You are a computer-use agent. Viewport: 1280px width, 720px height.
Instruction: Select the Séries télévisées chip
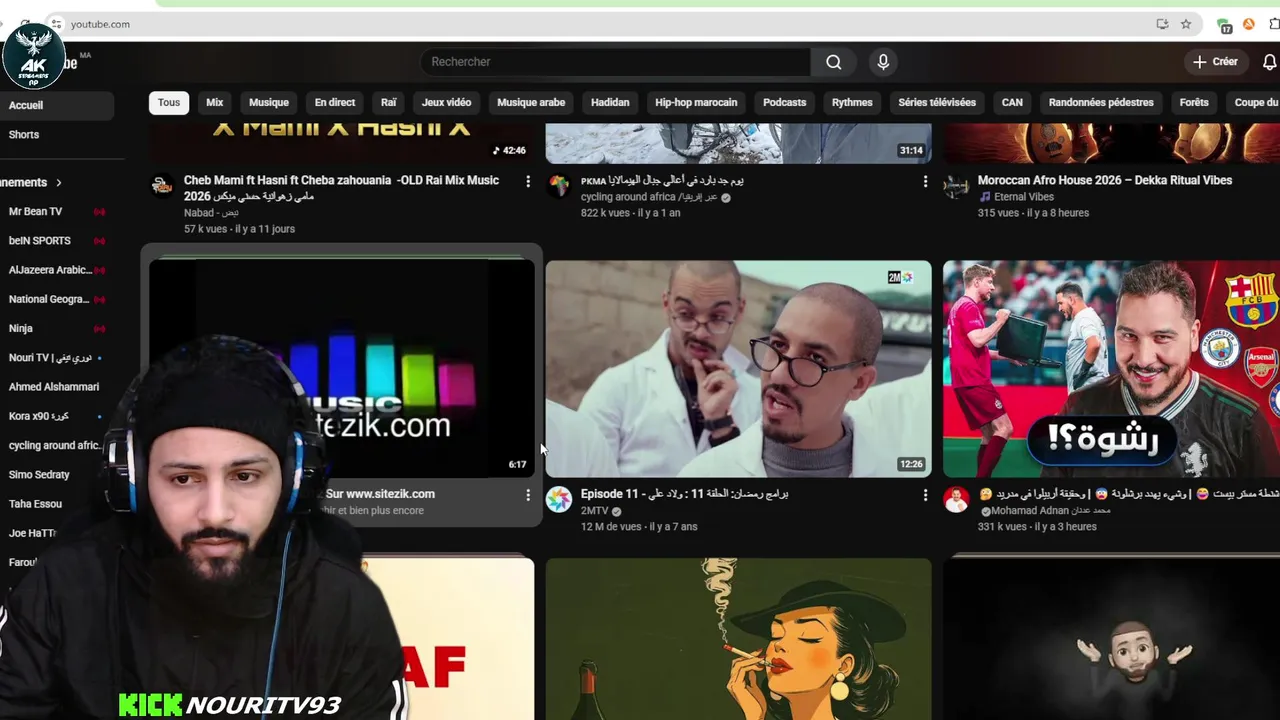pyautogui.click(x=937, y=102)
